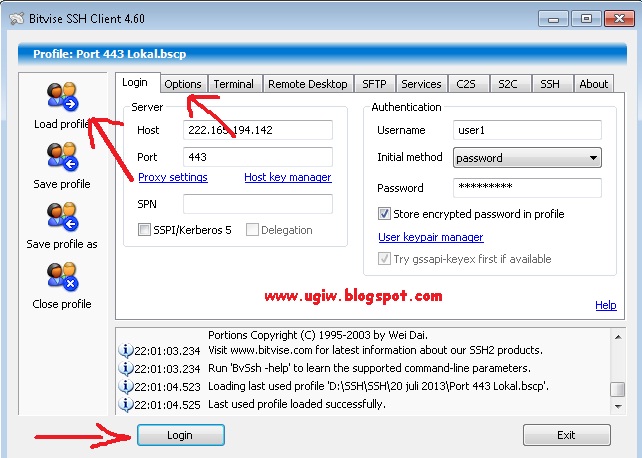Switch to the C2S tab
The height and width of the screenshot is (458, 642).
point(466,84)
